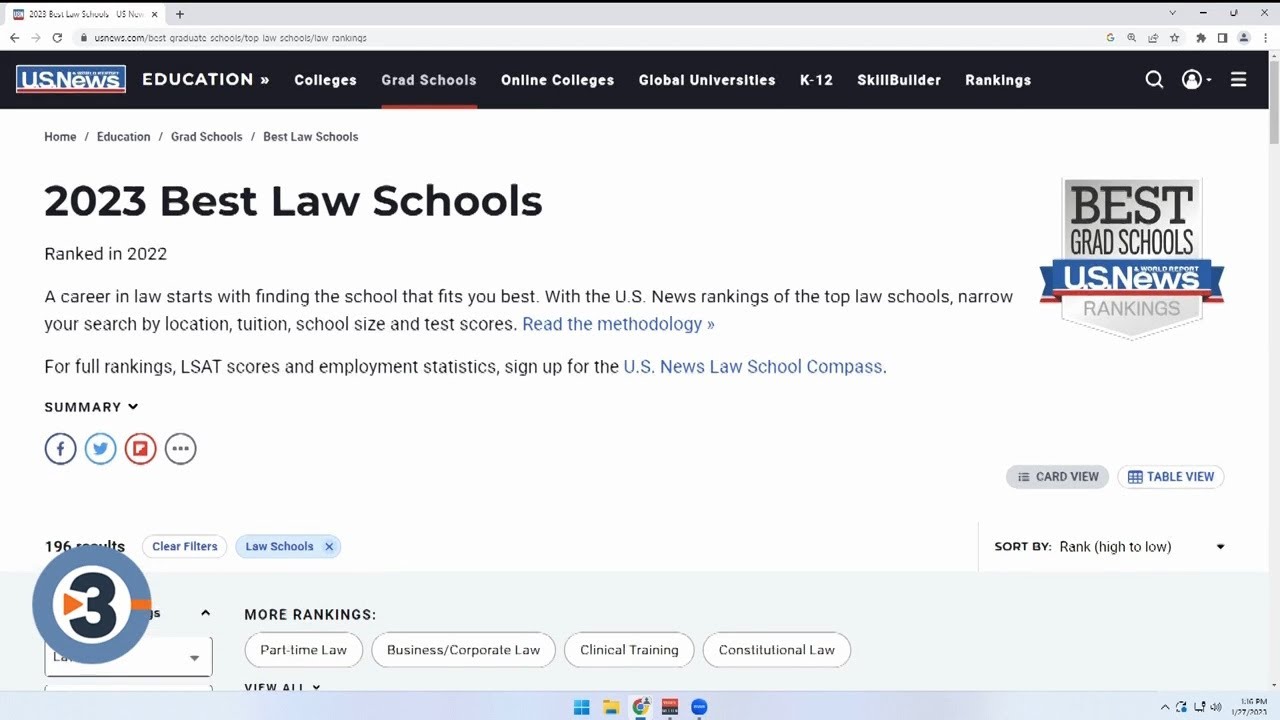The height and width of the screenshot is (720, 1280).
Task: Open the Chrome profile avatar
Action: pos(1244,38)
